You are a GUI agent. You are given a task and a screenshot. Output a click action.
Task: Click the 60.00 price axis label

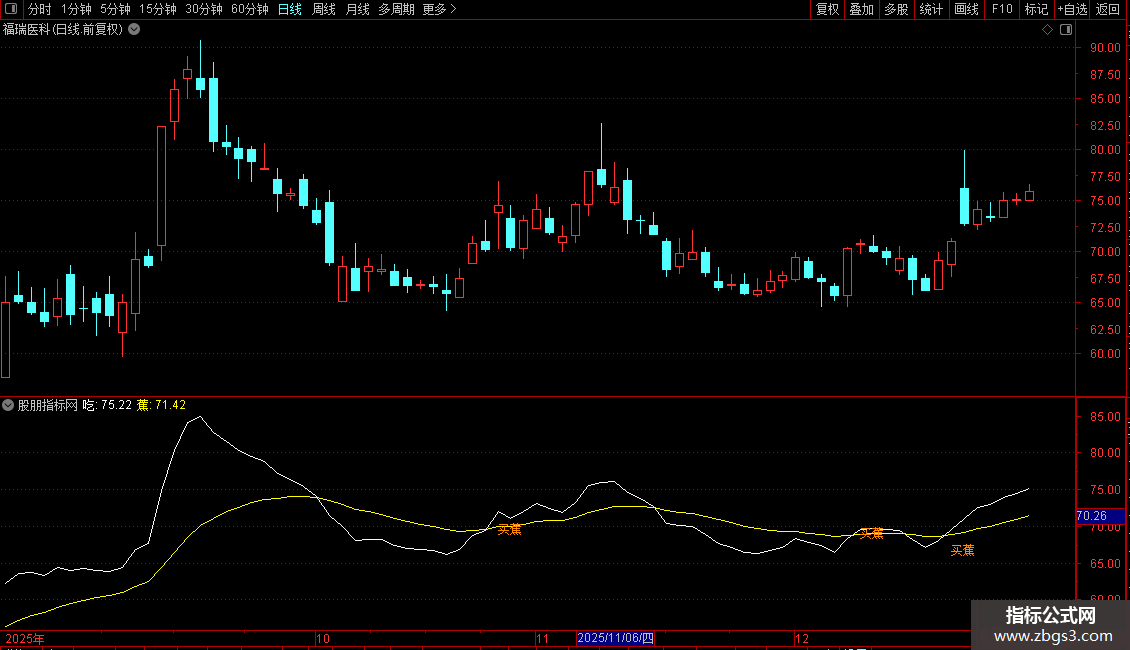tap(1105, 353)
